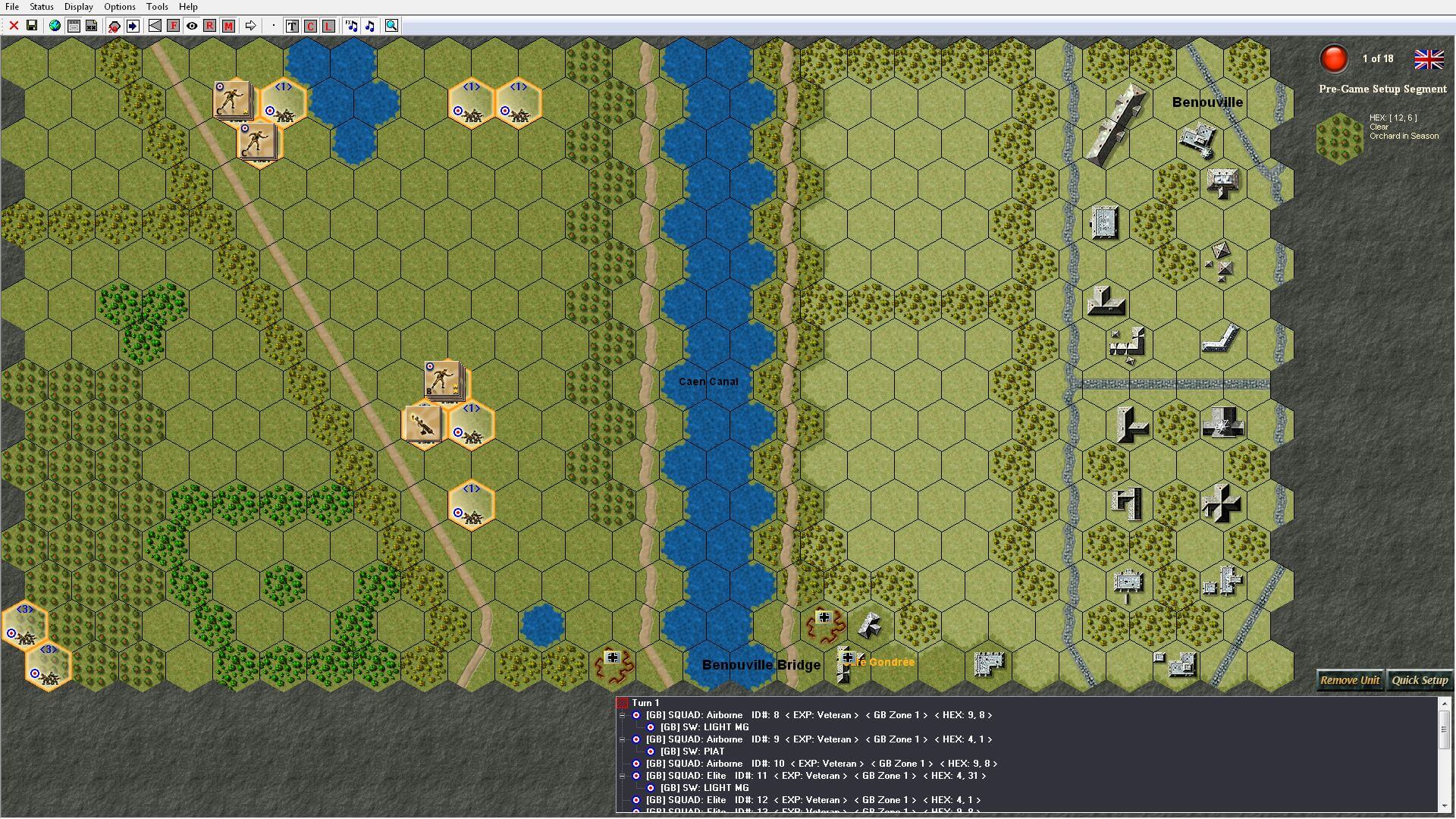Click the save floppy disk icon
Viewport: 1456px width, 819px height.
point(32,26)
